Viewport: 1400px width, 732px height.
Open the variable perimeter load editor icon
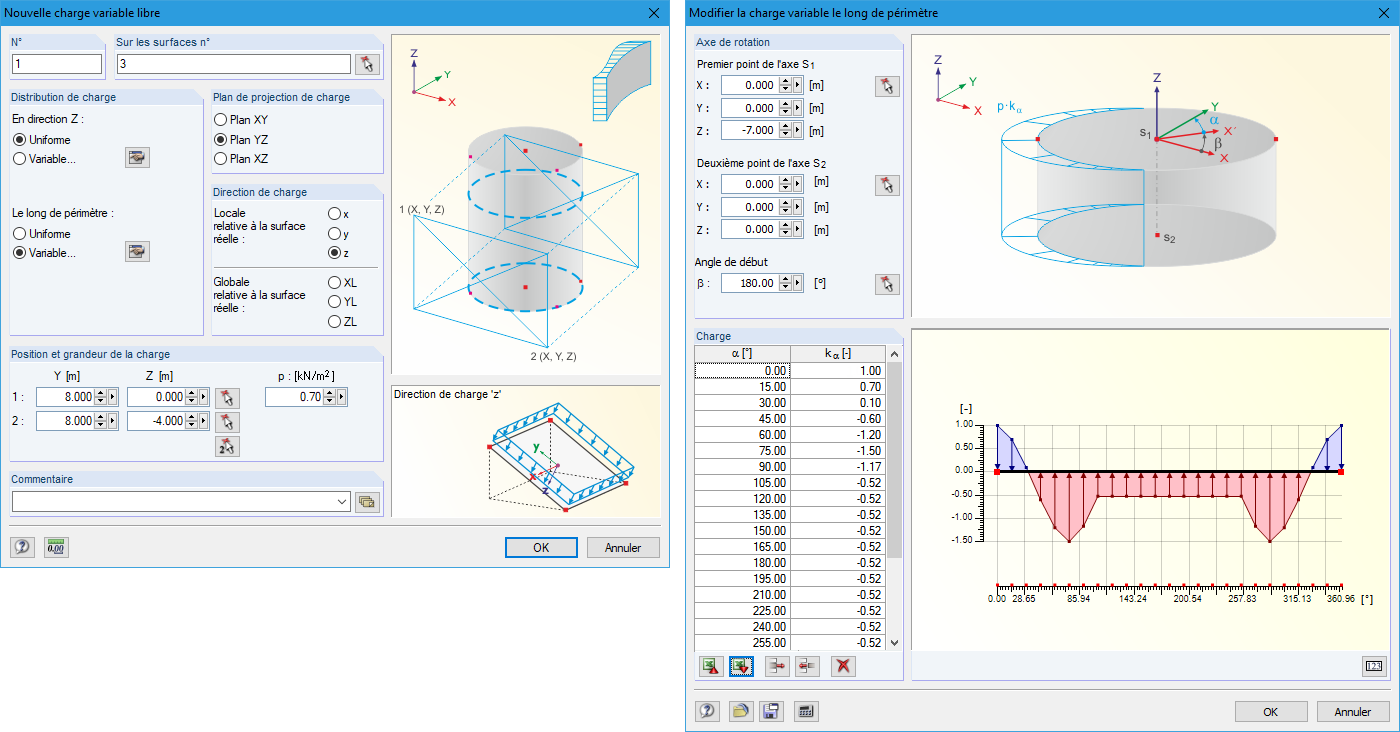pos(137,252)
